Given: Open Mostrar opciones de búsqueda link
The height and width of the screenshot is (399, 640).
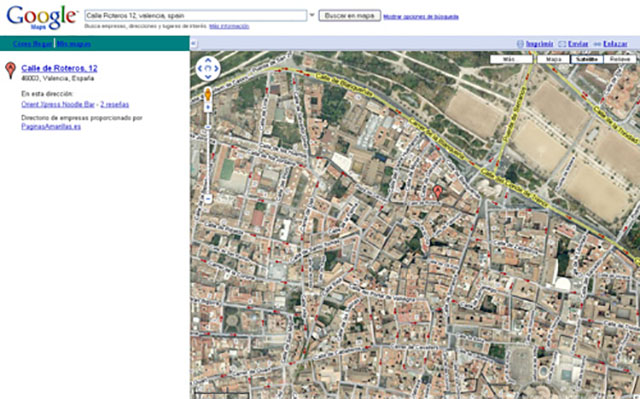Looking at the screenshot, I should 421,17.
